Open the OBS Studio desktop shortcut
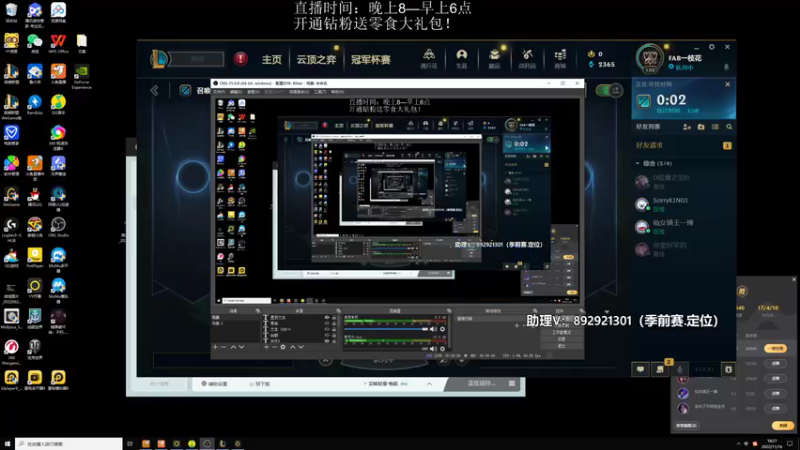The width and height of the screenshot is (800, 450). tap(58, 228)
